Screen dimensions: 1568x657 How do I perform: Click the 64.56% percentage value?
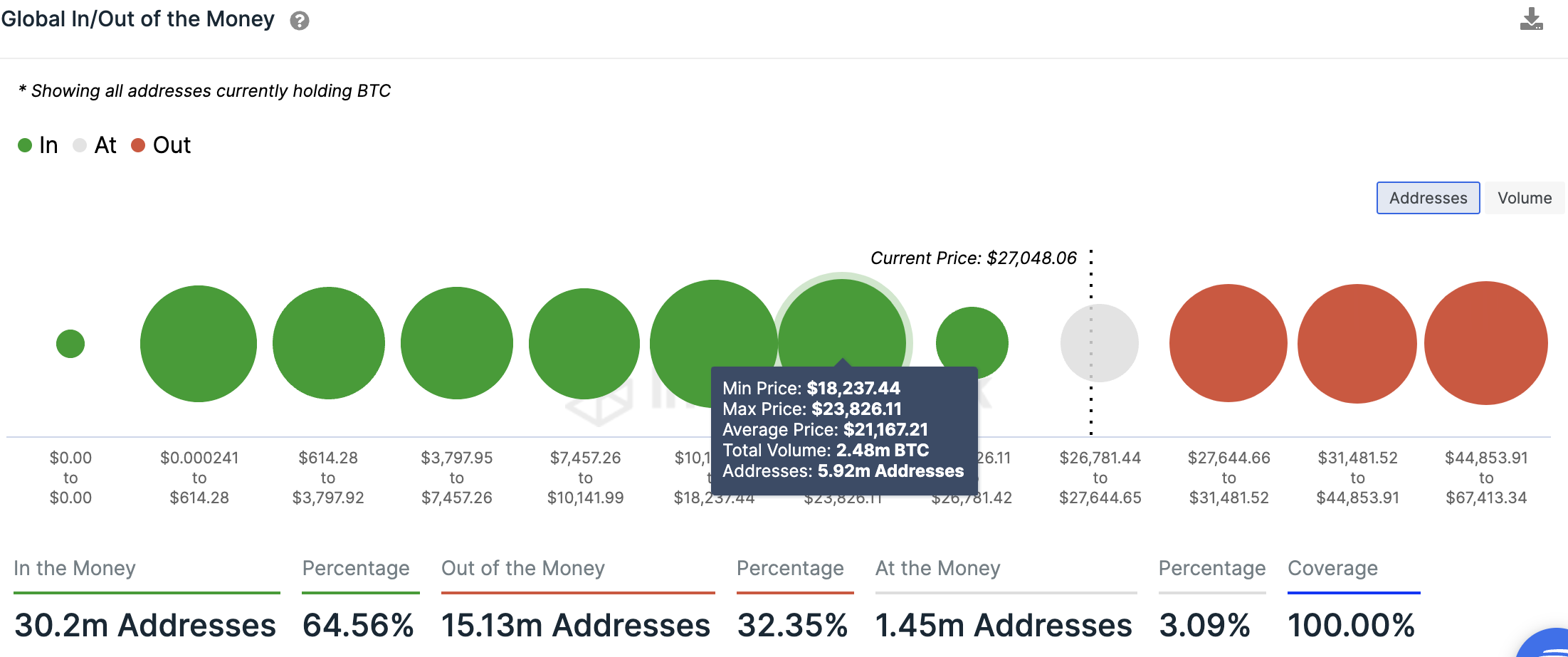pos(358,626)
